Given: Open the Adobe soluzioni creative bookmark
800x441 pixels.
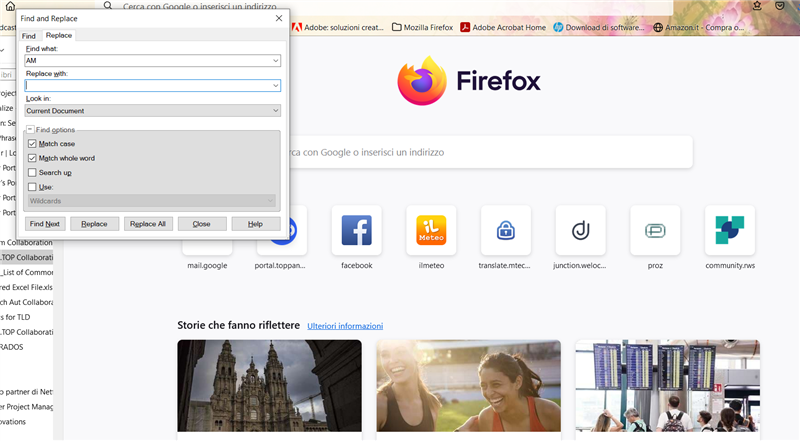Looking at the screenshot, I should pyautogui.click(x=338, y=28).
